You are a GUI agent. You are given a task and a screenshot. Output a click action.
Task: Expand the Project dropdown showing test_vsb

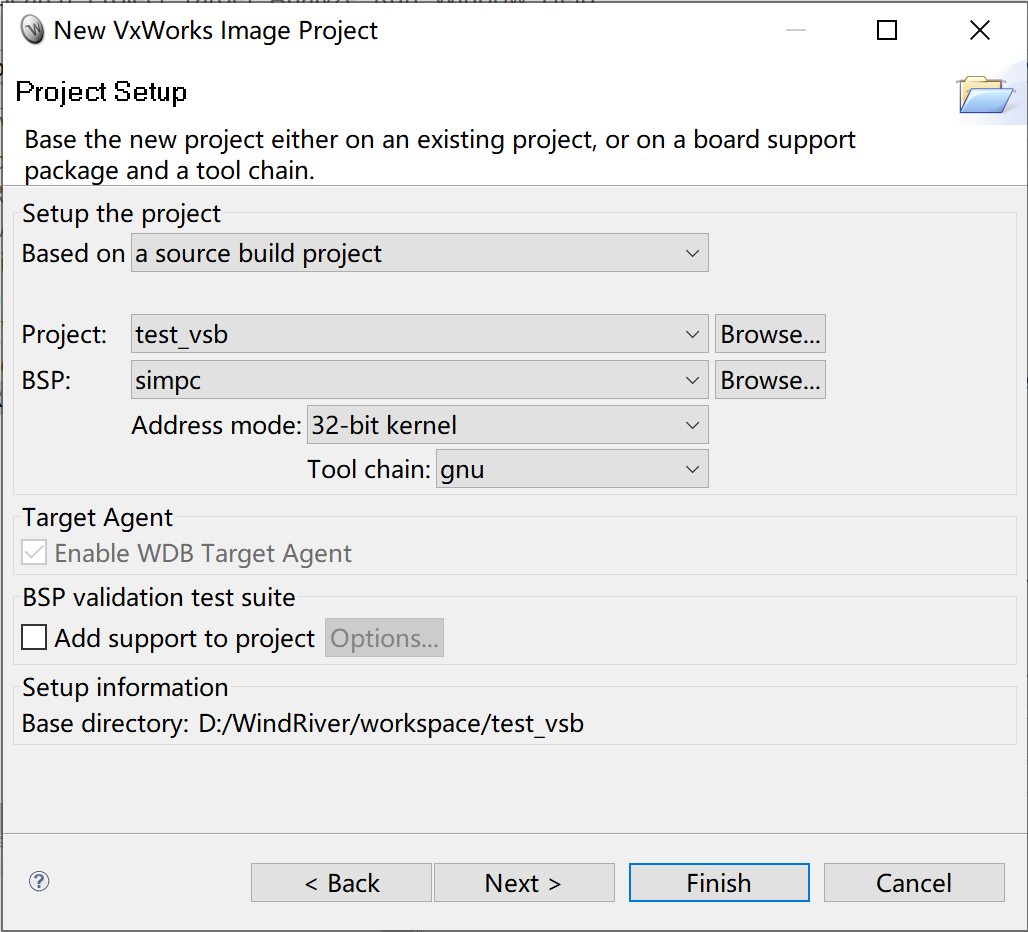click(x=692, y=333)
